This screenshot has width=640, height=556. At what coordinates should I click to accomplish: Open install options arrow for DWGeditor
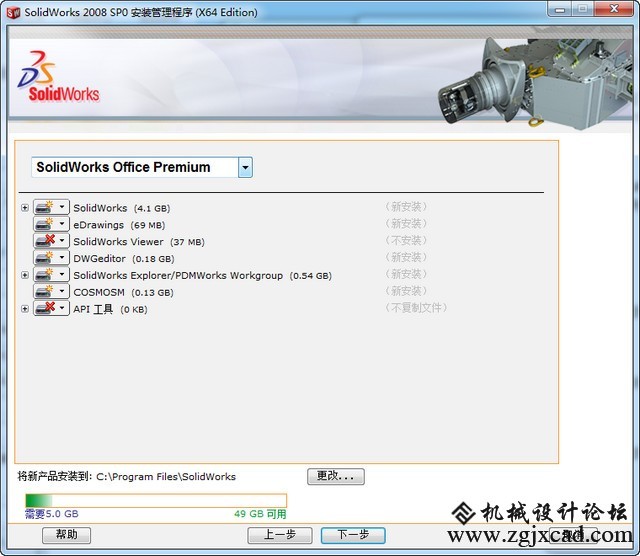(x=62, y=257)
